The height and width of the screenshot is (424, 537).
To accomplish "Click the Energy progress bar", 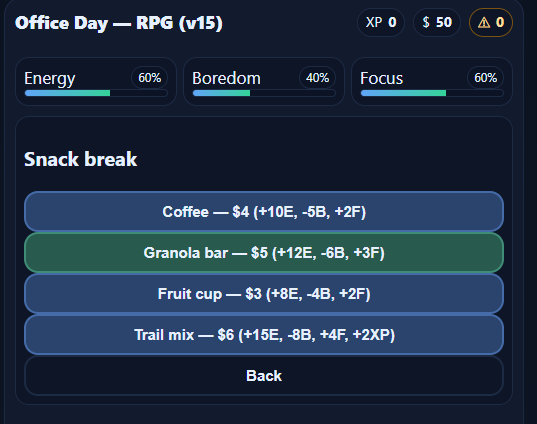I will coord(96,93).
